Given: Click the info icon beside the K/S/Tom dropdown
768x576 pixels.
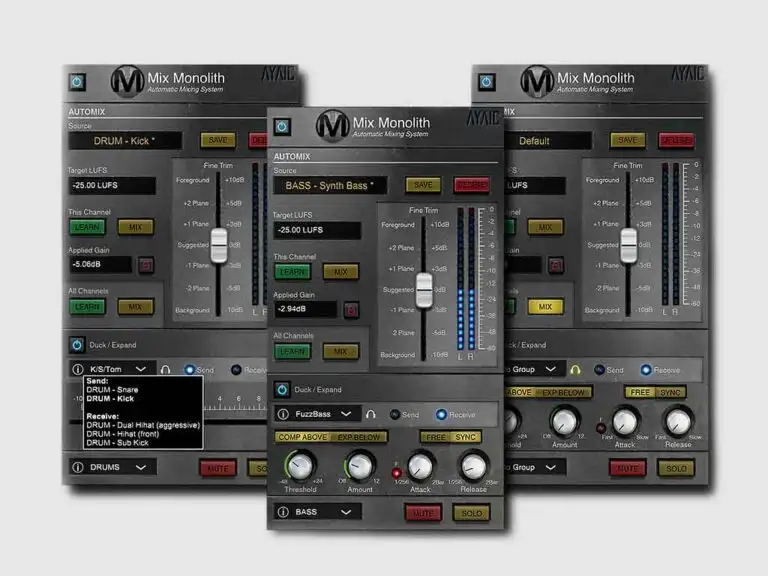Looking at the screenshot, I should [x=78, y=369].
